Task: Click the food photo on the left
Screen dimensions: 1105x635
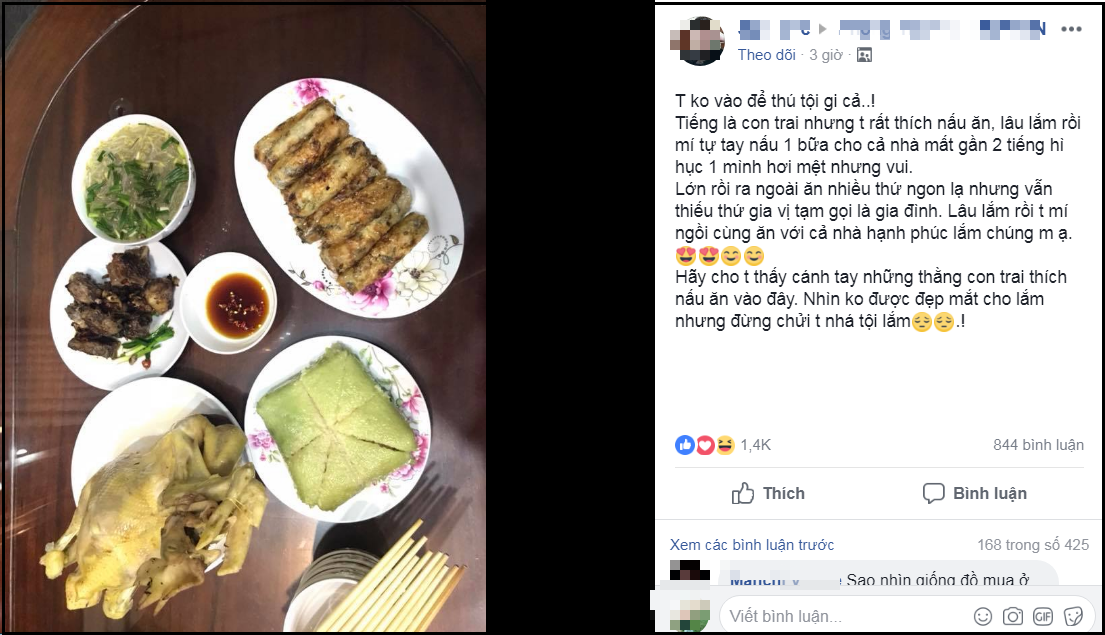Action: [245, 317]
